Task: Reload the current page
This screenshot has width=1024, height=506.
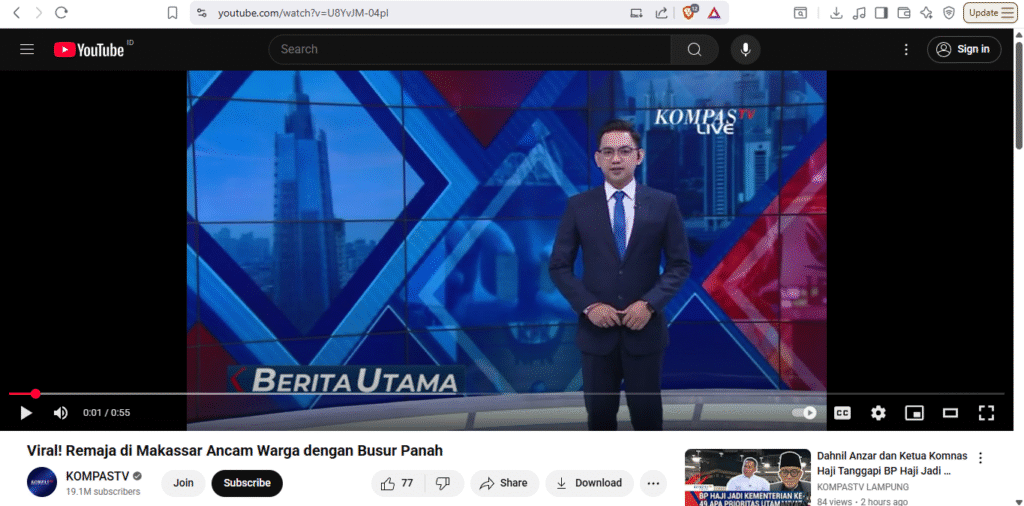Action: click(x=61, y=12)
